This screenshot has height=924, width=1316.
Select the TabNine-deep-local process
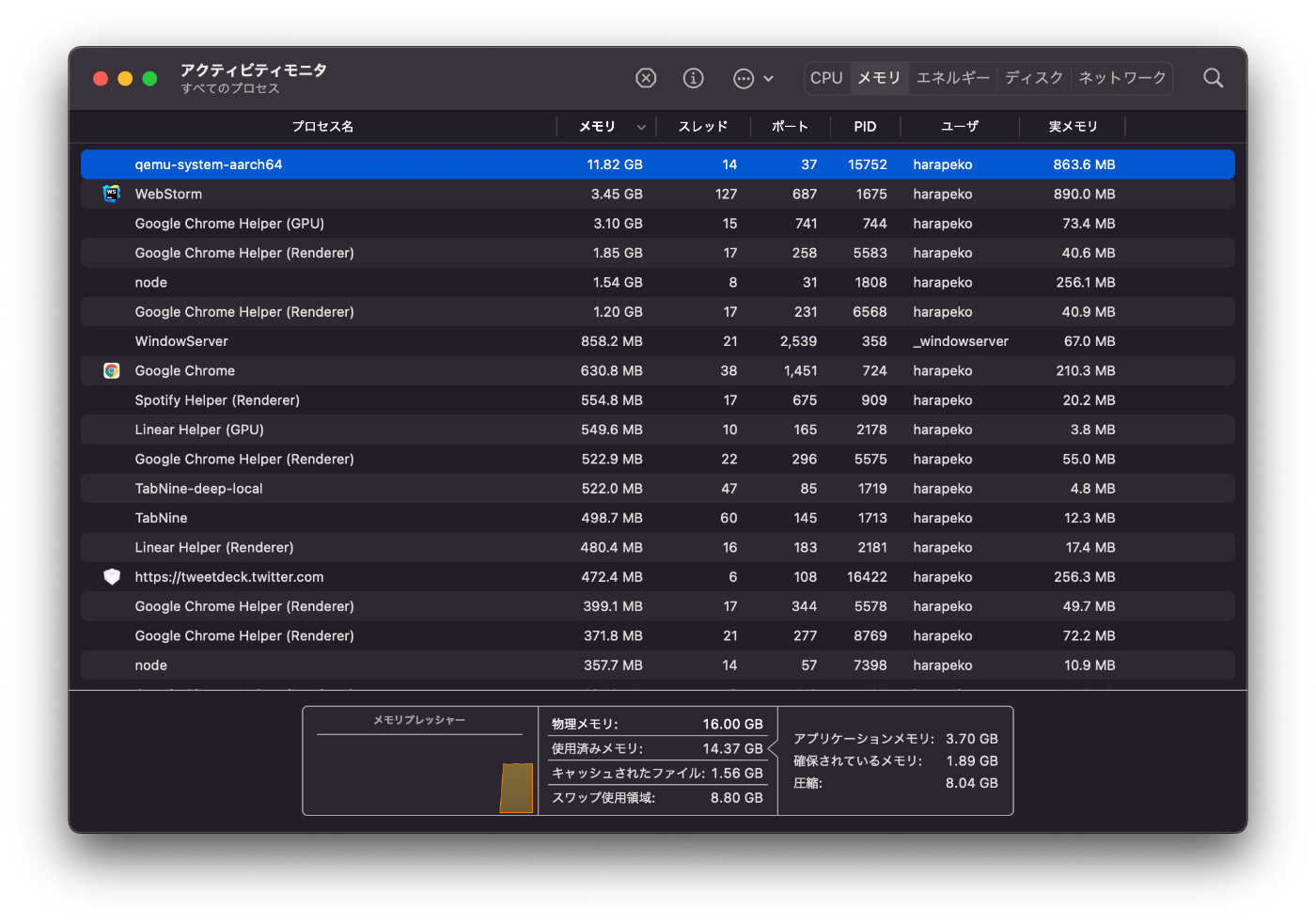click(x=658, y=489)
